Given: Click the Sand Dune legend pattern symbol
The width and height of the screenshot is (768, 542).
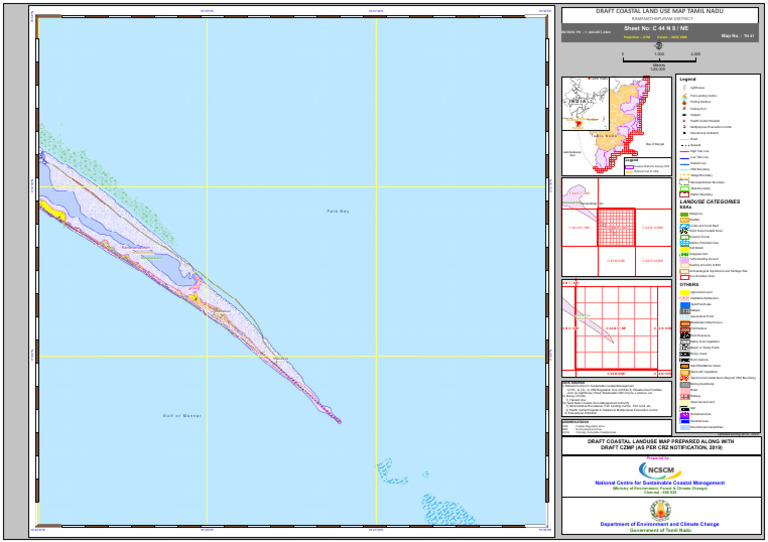Looking at the screenshot, I should 684,231.
